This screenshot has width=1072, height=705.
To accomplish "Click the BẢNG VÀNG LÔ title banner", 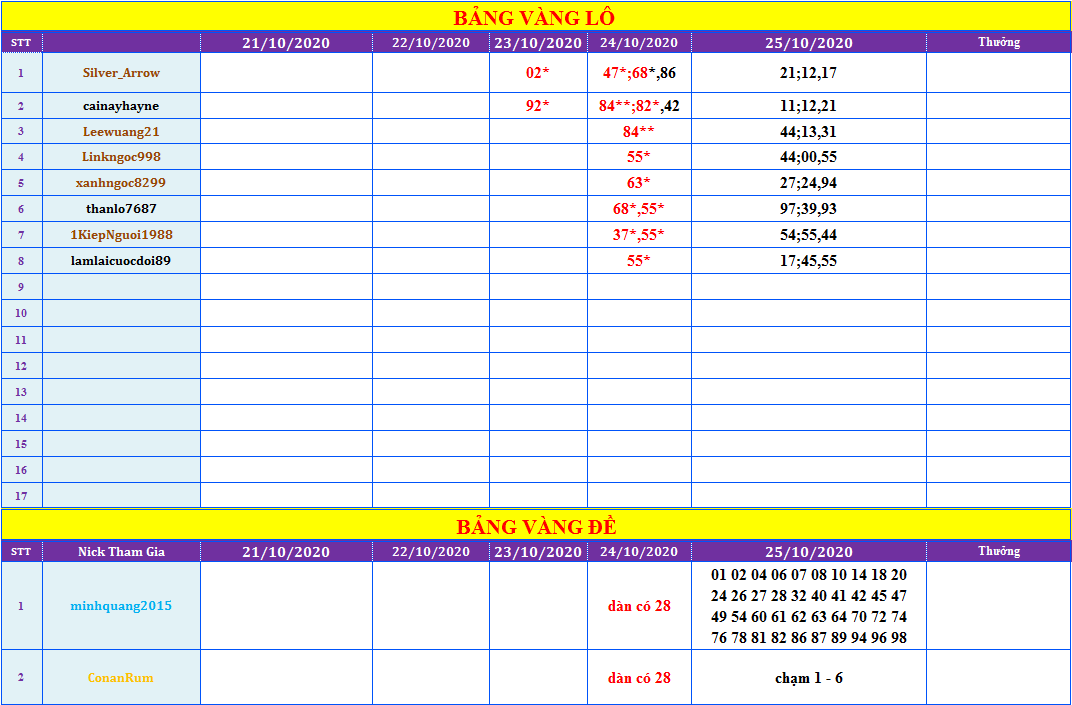I will [x=535, y=17].
